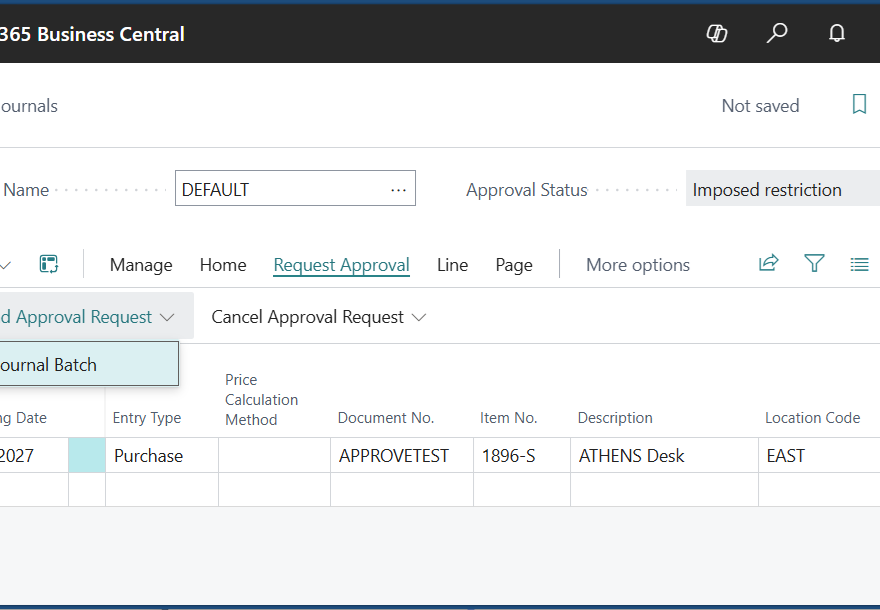
Task: Open the Line menu
Action: 452,265
